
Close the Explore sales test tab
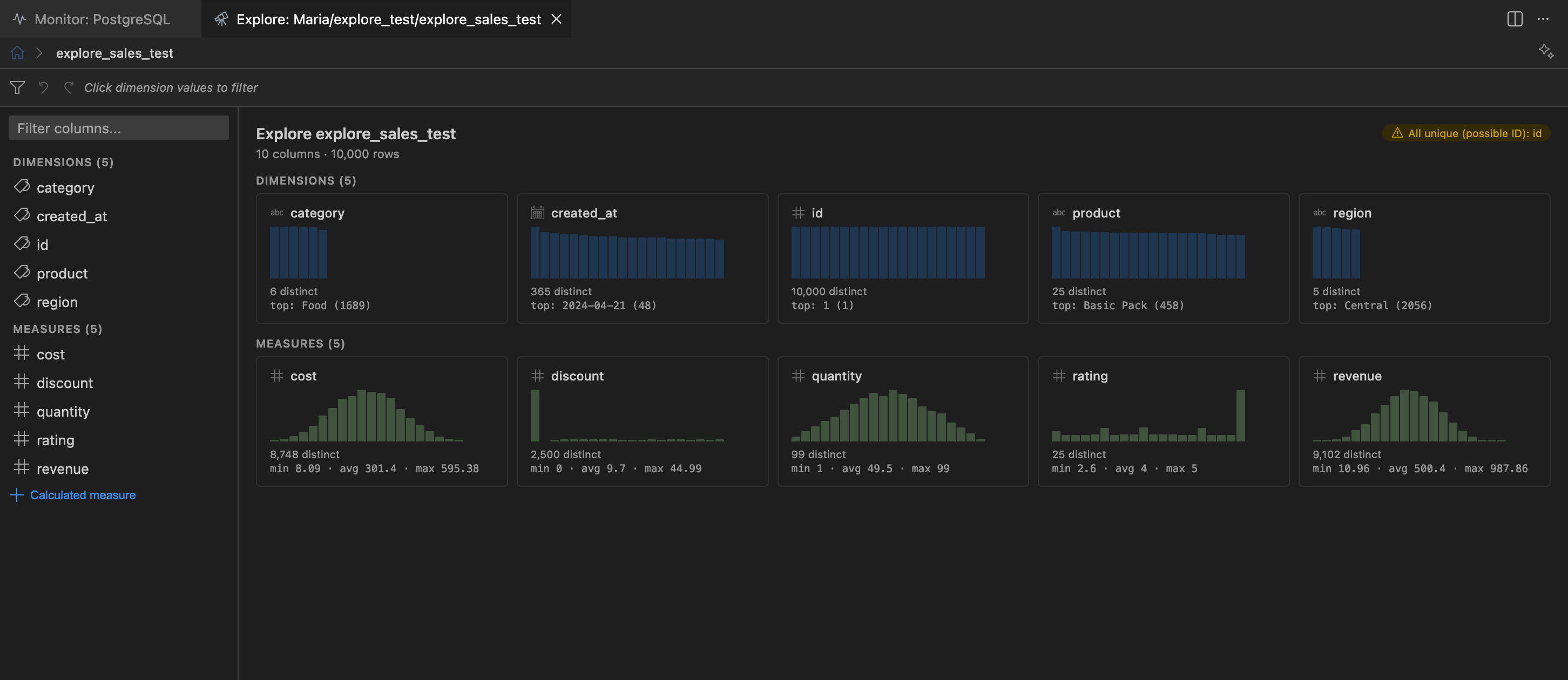click(x=556, y=19)
